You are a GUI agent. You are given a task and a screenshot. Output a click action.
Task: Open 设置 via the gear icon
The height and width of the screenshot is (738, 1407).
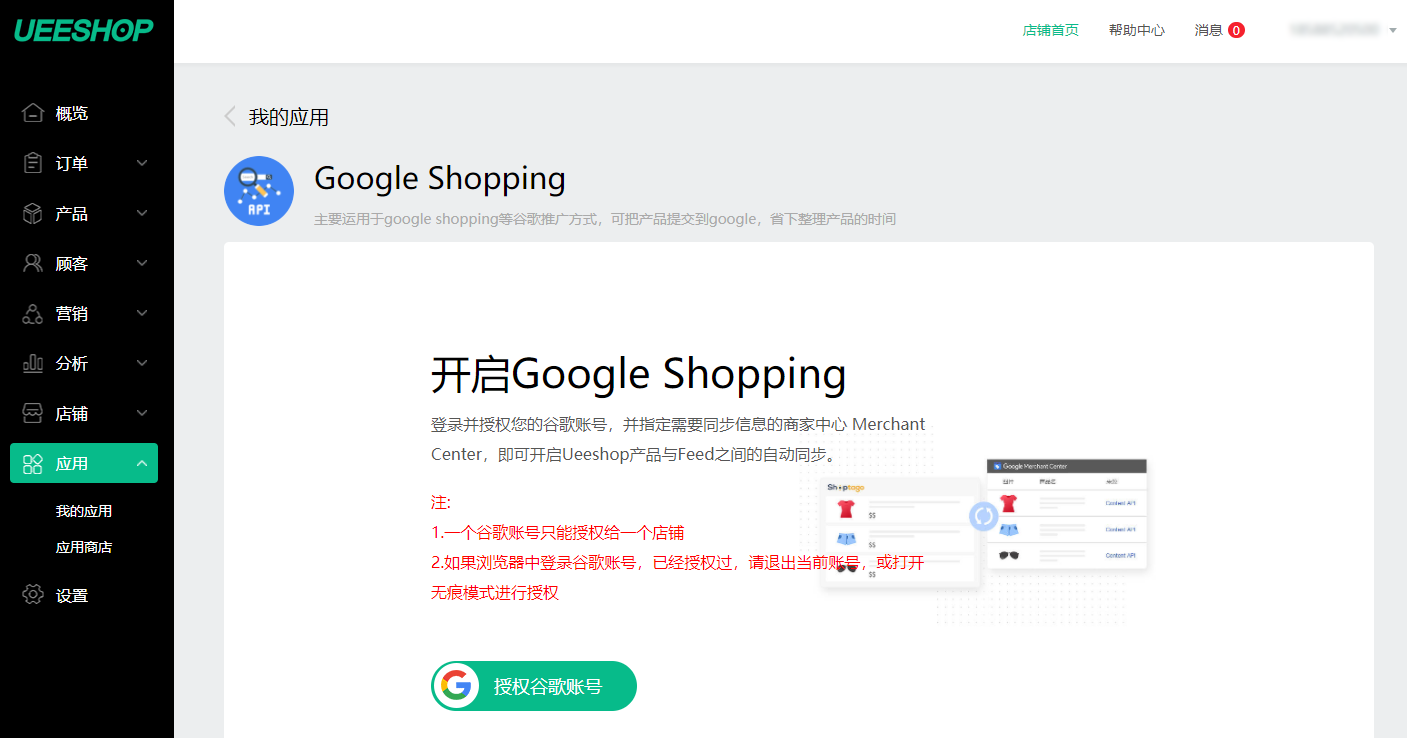[x=33, y=595]
